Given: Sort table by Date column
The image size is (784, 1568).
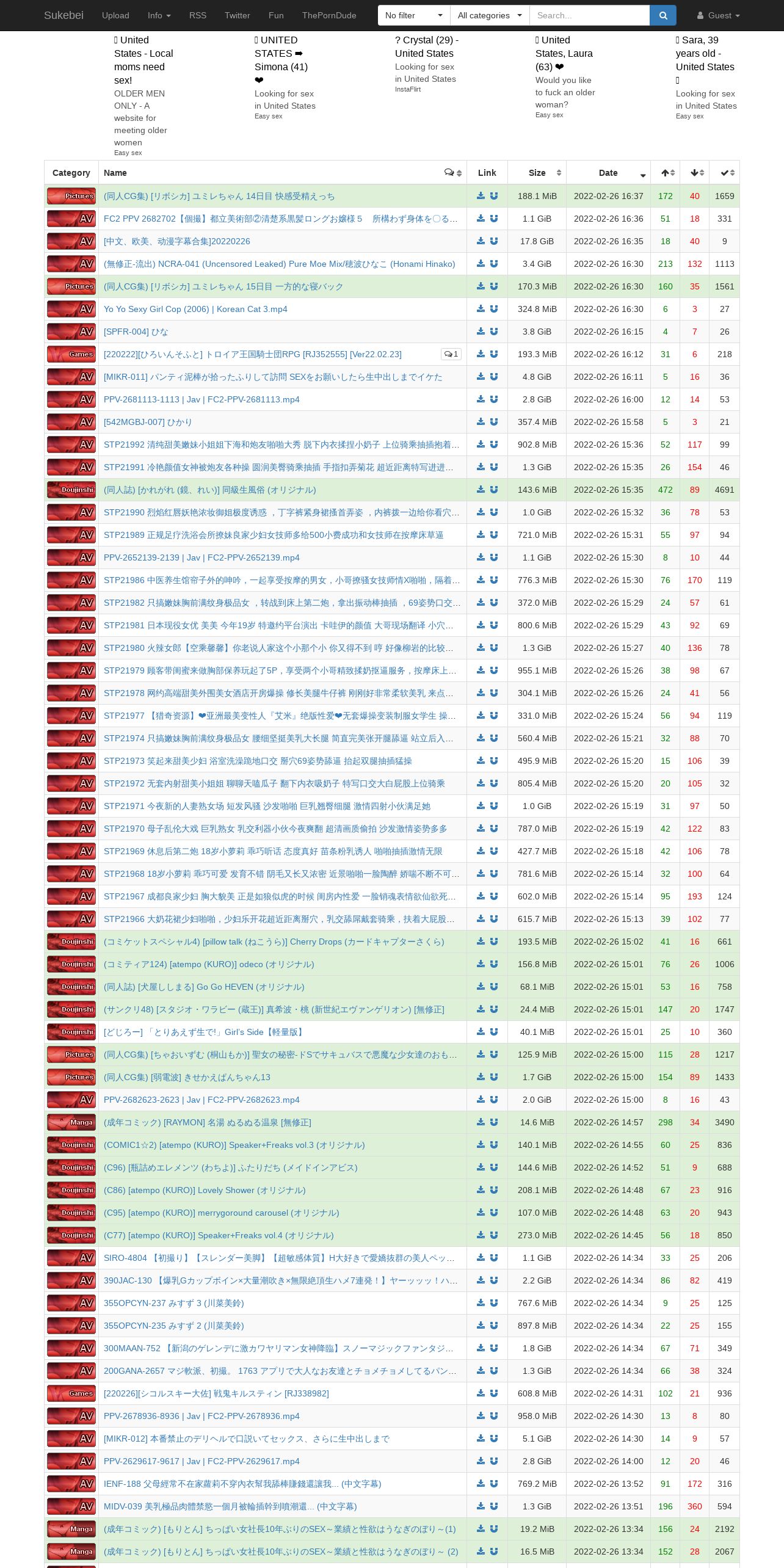Looking at the screenshot, I should coord(609,173).
